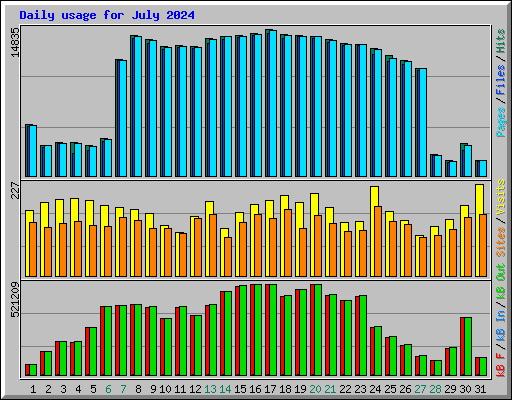Click the day 27 cyan pages bar
512x400 pixels.
[x=423, y=123]
